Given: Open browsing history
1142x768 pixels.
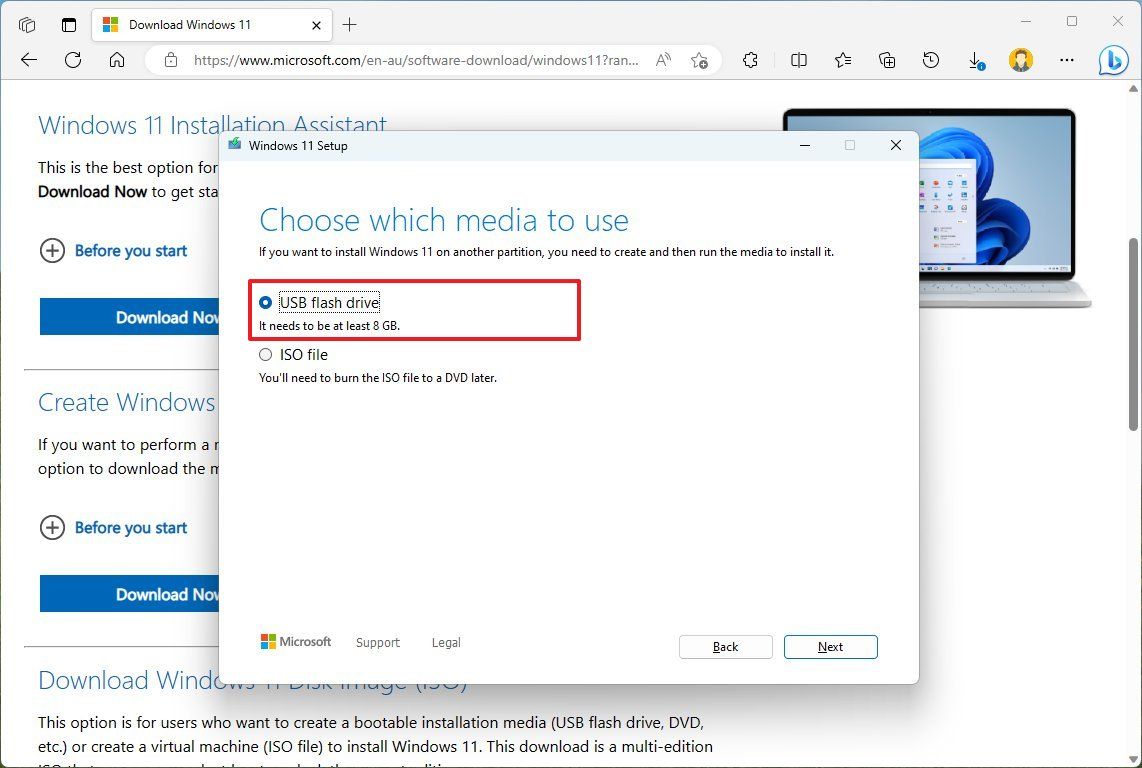Looking at the screenshot, I should pyautogui.click(x=930, y=60).
